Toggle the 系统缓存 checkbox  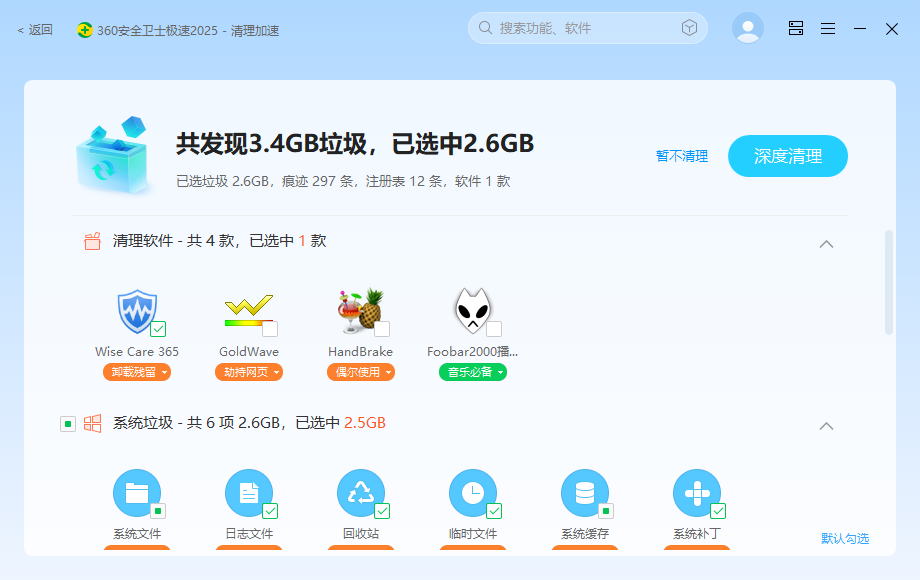pos(606,511)
